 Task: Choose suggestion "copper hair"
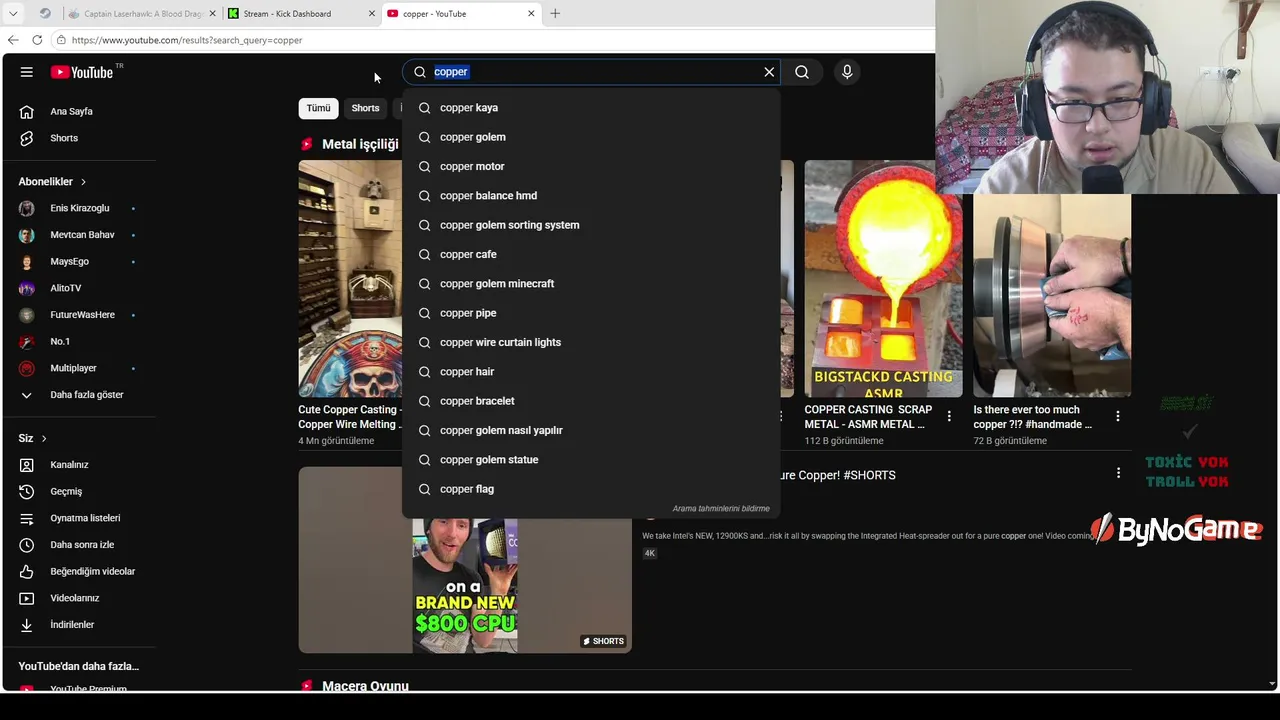(x=591, y=372)
